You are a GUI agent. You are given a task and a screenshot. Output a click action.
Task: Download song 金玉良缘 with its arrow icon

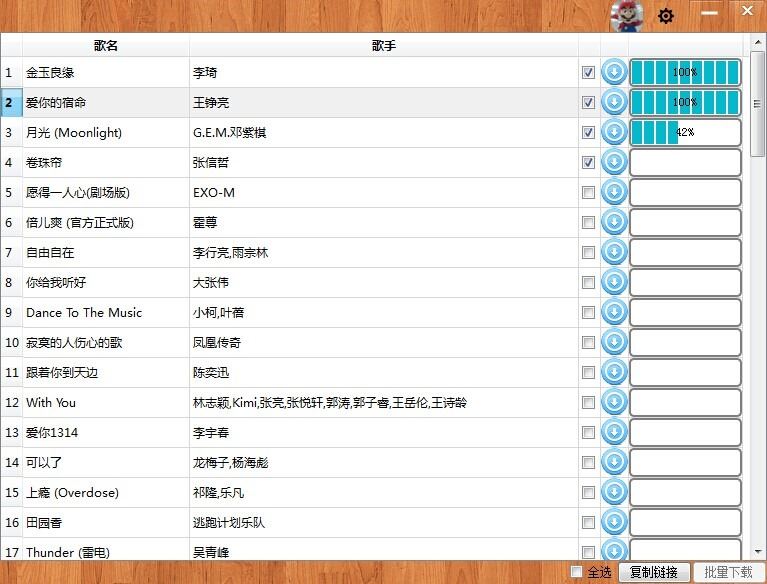(x=614, y=72)
